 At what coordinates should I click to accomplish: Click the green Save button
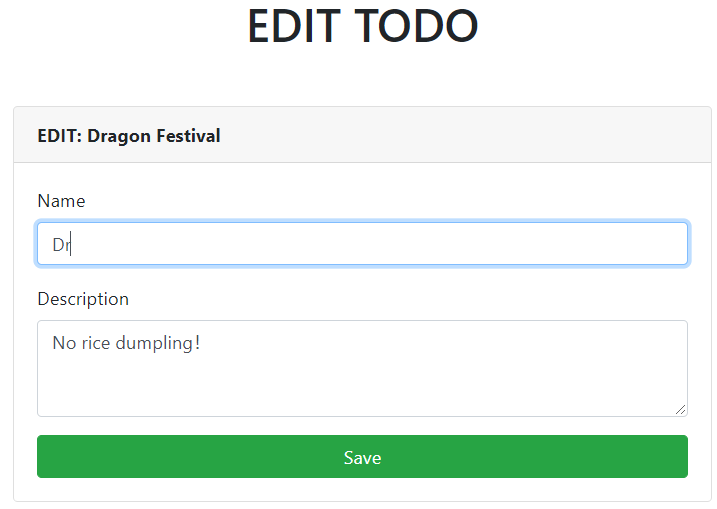(362, 457)
